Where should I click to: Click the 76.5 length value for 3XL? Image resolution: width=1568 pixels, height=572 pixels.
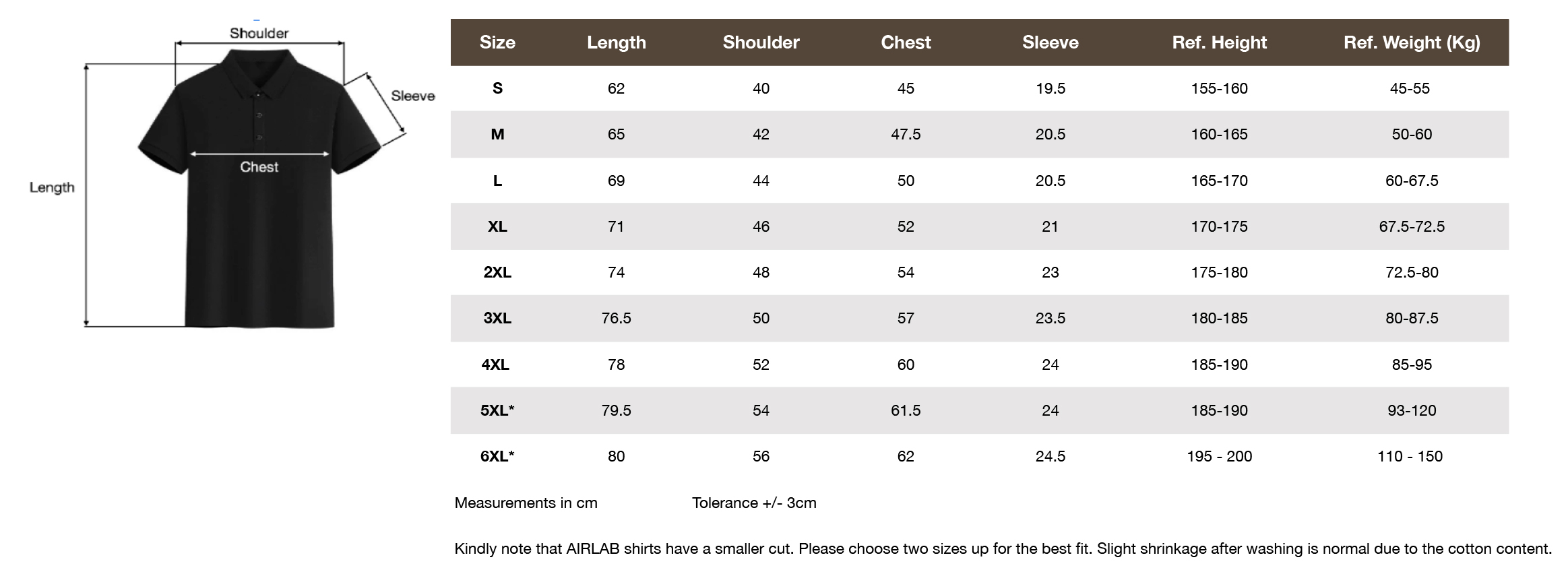tap(616, 318)
